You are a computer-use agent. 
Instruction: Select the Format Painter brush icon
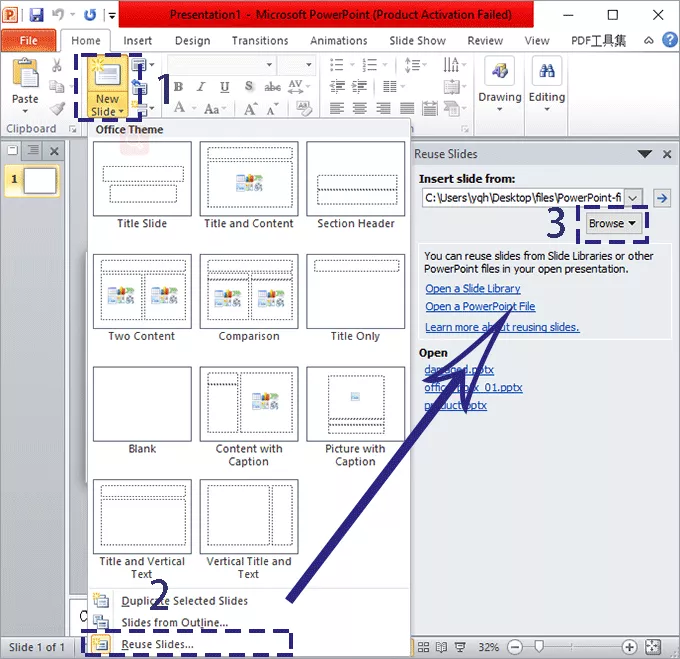[x=57, y=108]
